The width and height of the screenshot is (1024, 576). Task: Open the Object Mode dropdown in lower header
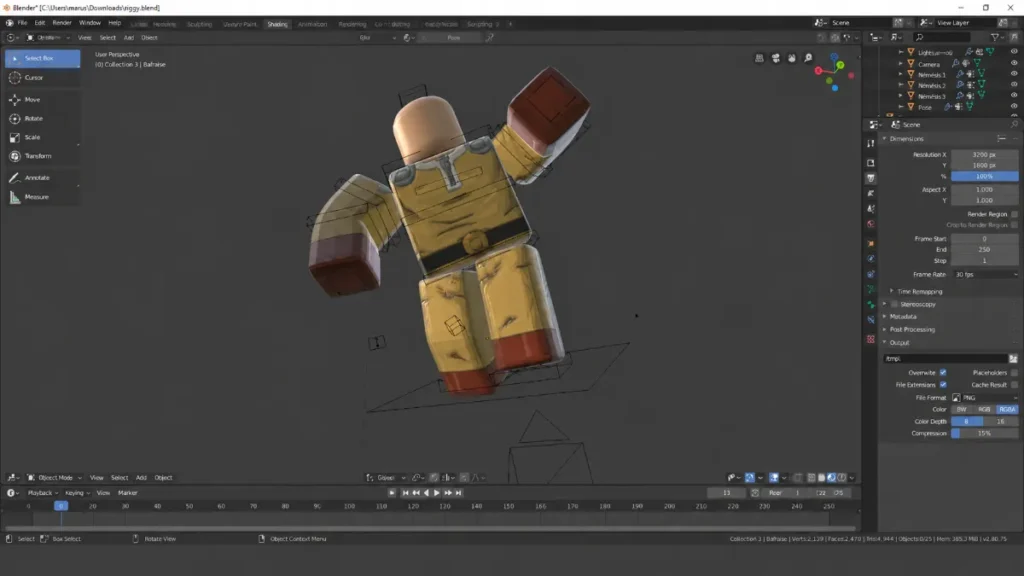(x=54, y=478)
